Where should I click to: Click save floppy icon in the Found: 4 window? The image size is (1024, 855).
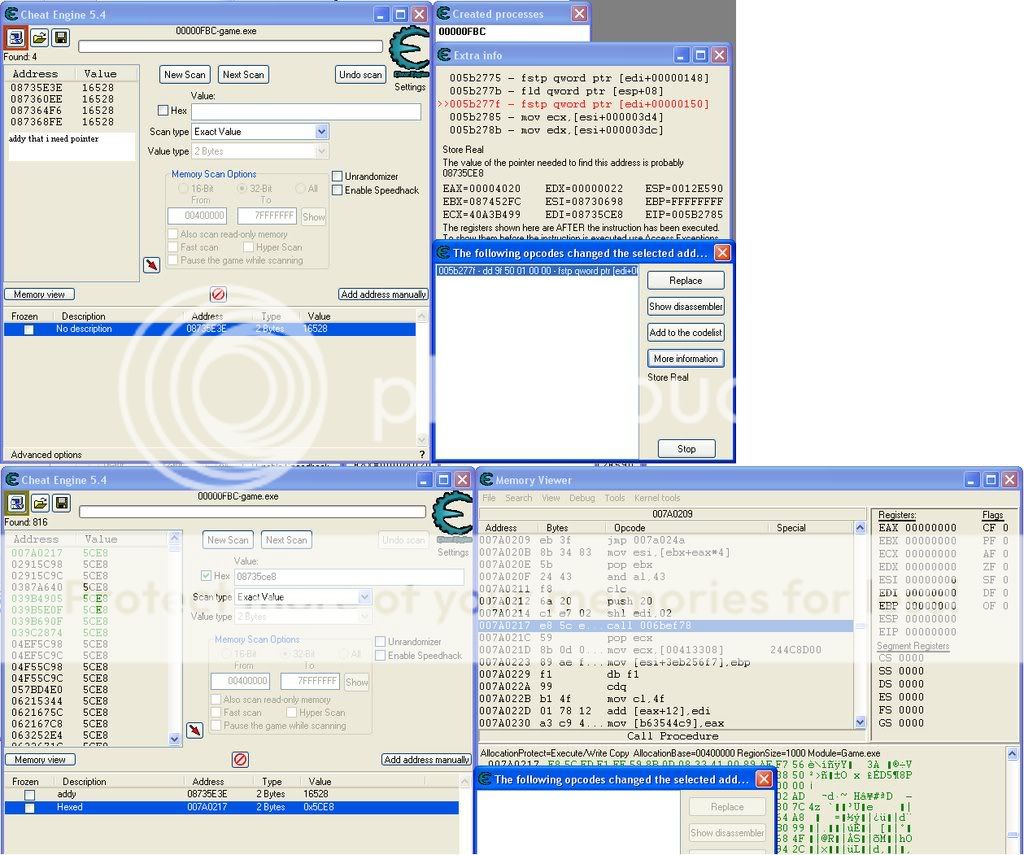point(61,38)
